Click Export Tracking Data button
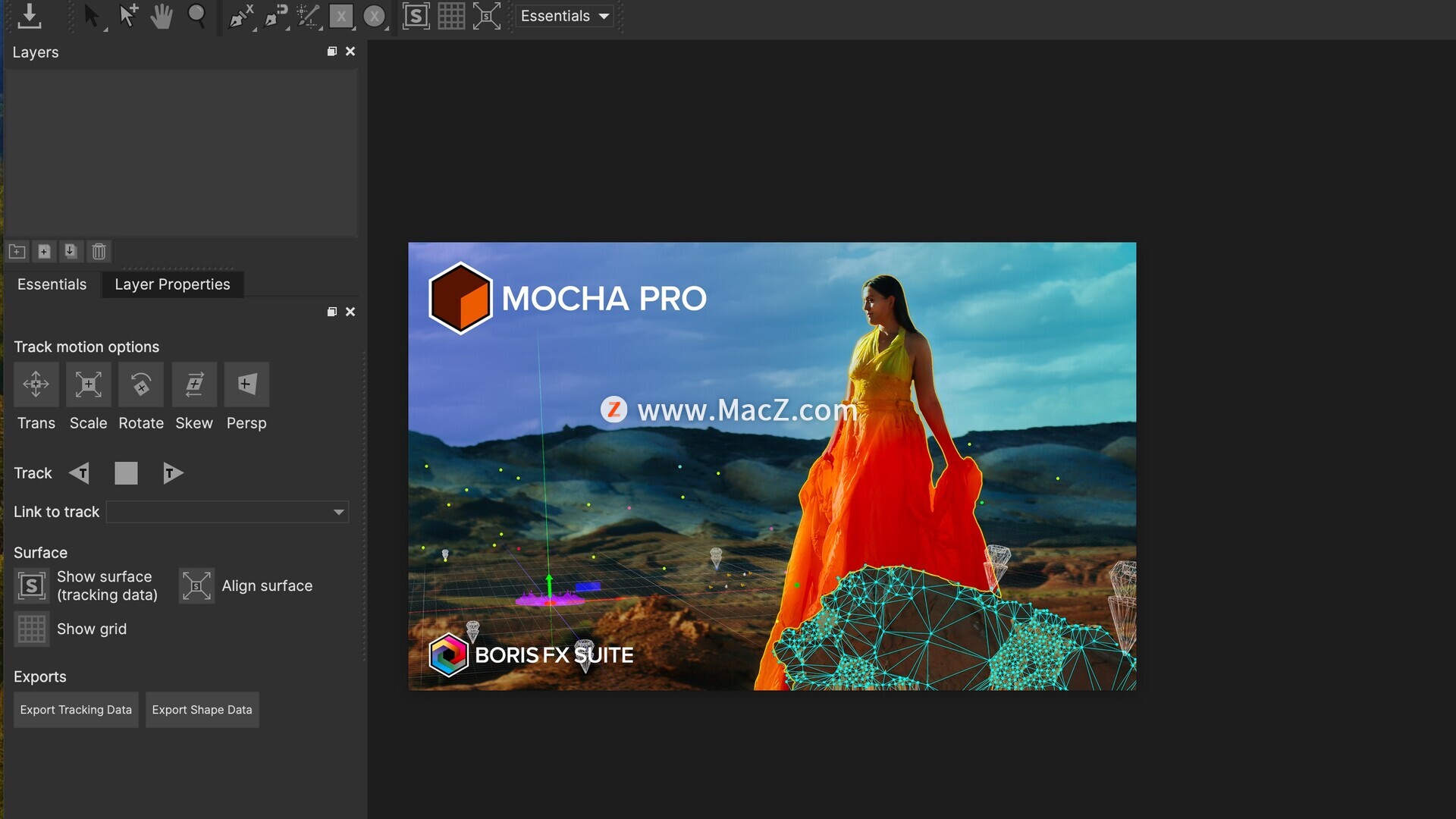The height and width of the screenshot is (819, 1456). pos(76,710)
